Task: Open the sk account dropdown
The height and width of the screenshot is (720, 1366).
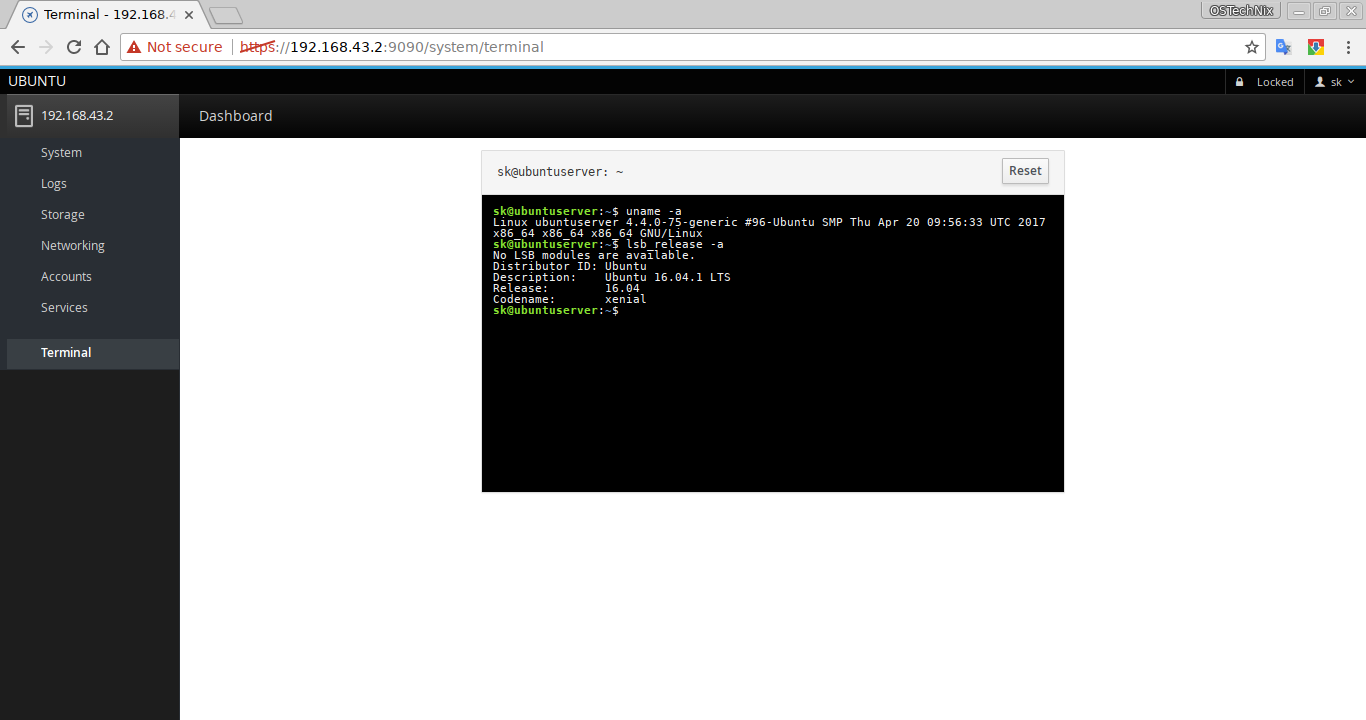Action: (x=1335, y=81)
